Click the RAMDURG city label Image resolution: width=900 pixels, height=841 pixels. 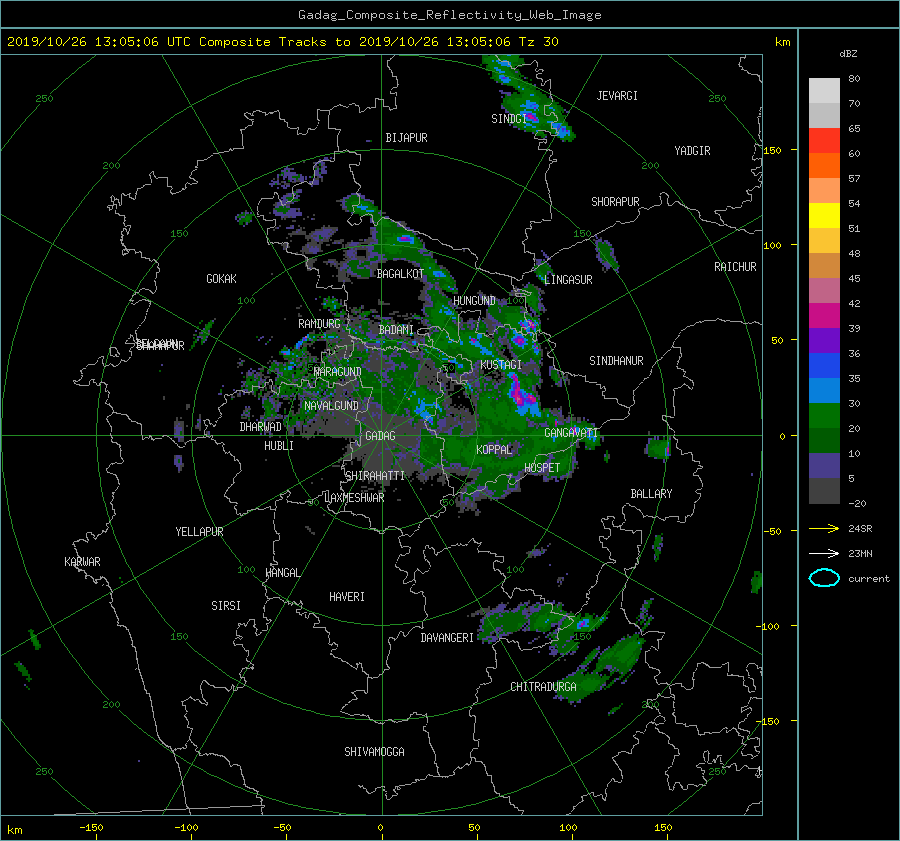pos(319,324)
